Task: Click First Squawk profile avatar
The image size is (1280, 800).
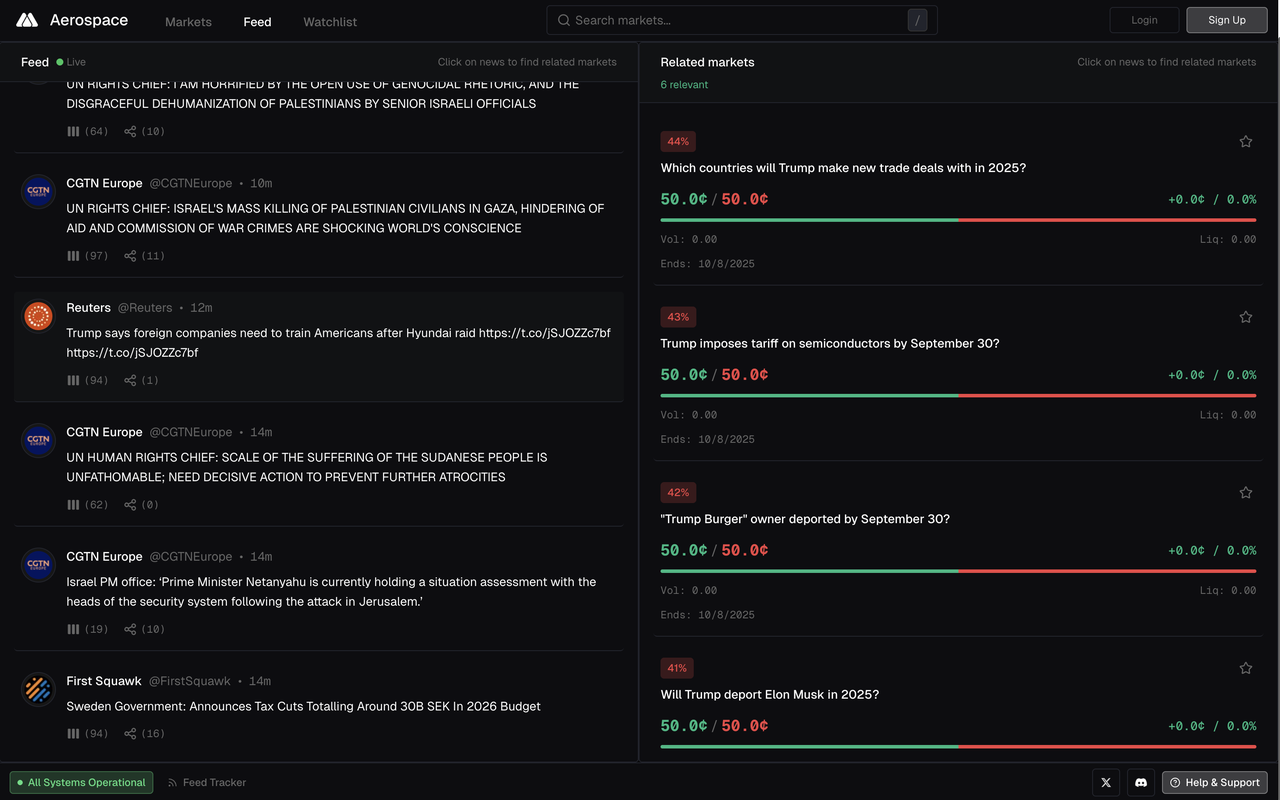Action: click(38, 689)
